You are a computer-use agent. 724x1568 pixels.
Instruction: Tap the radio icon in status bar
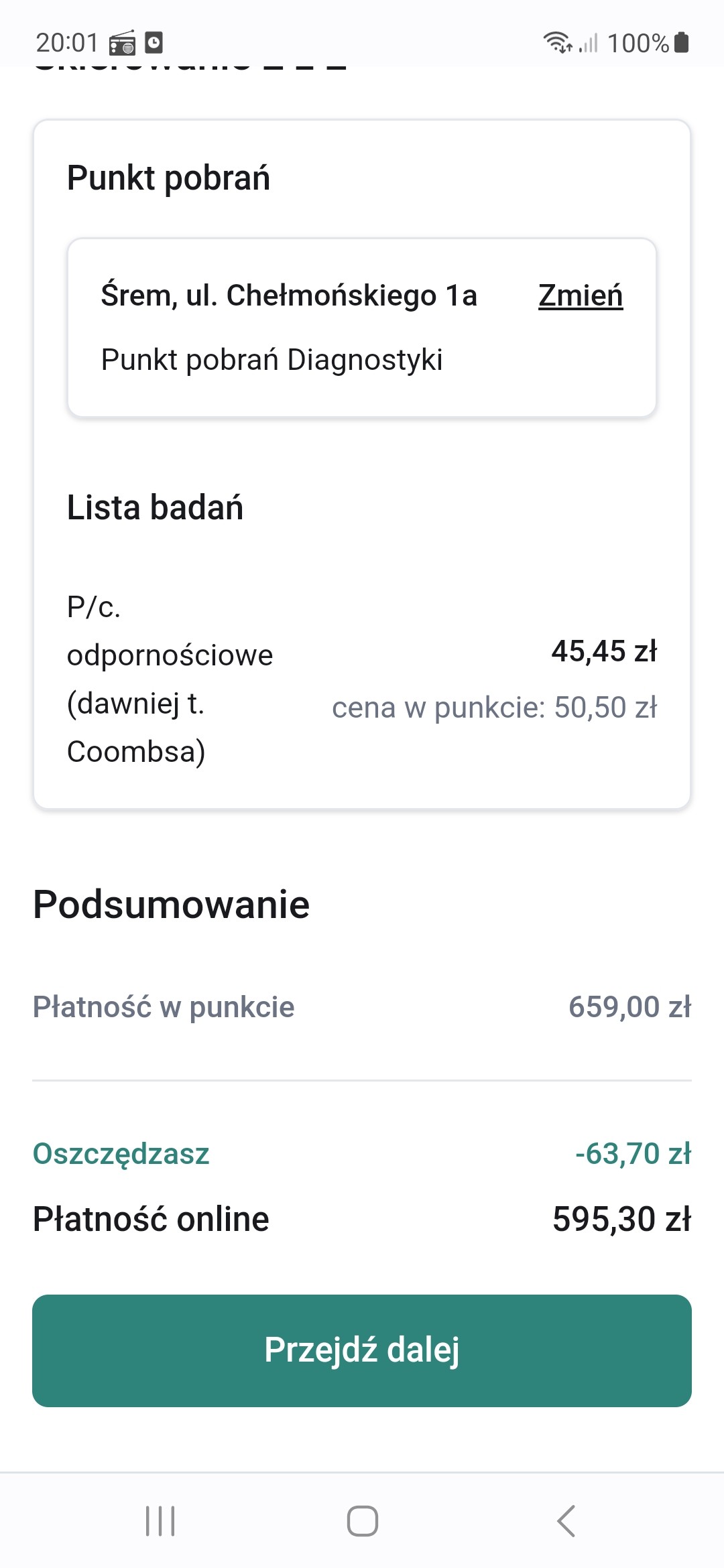point(122,43)
